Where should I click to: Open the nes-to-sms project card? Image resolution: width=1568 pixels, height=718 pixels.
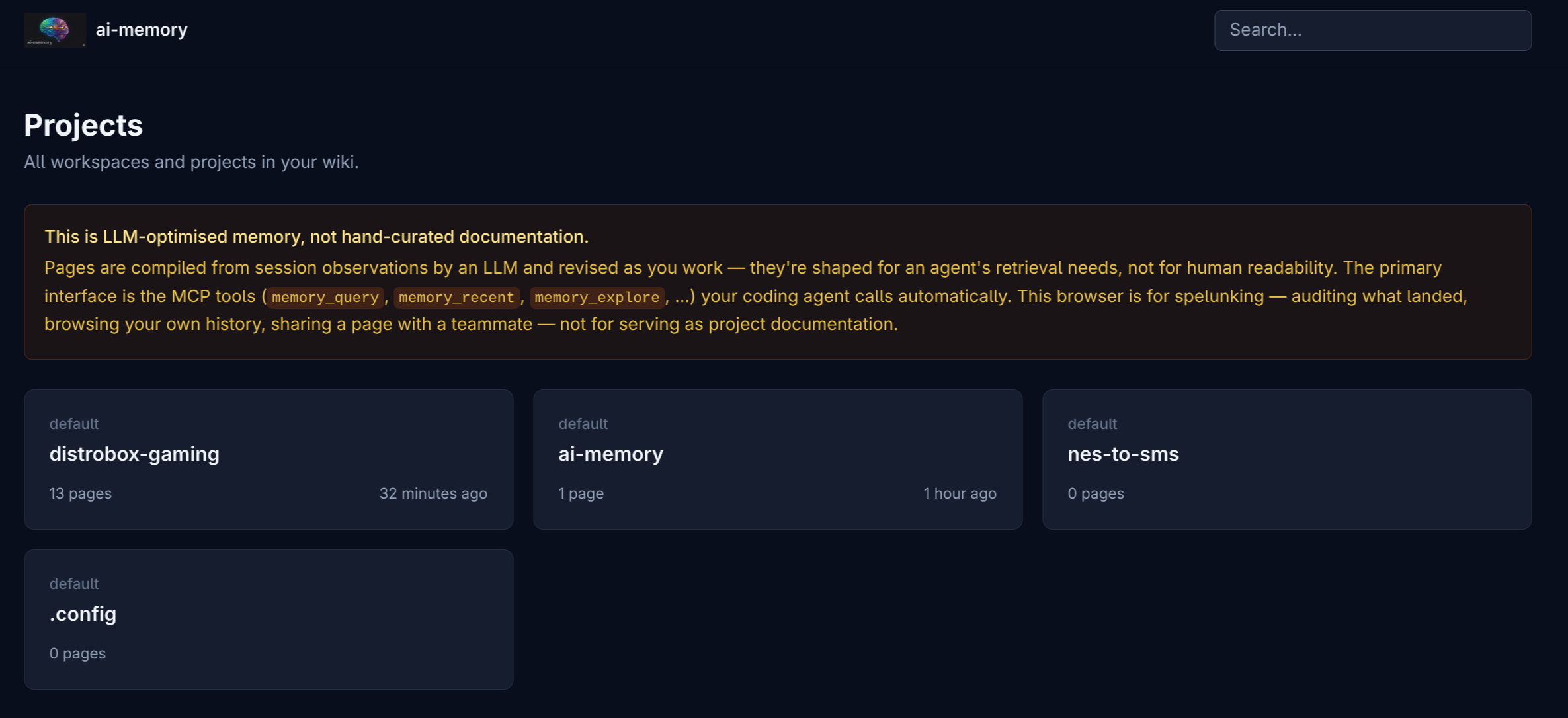tap(1287, 459)
